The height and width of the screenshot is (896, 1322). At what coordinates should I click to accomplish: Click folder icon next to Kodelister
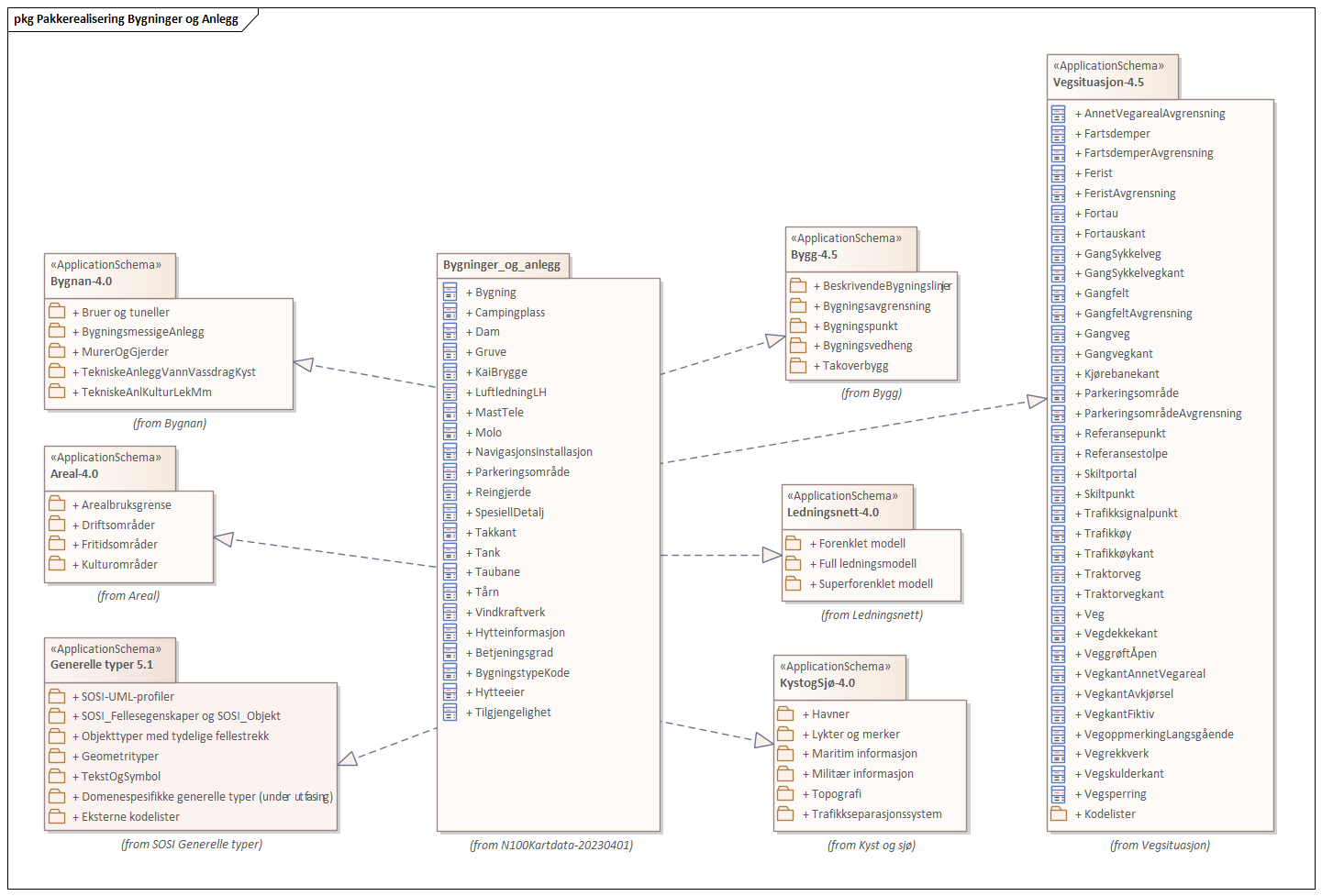tap(1060, 813)
